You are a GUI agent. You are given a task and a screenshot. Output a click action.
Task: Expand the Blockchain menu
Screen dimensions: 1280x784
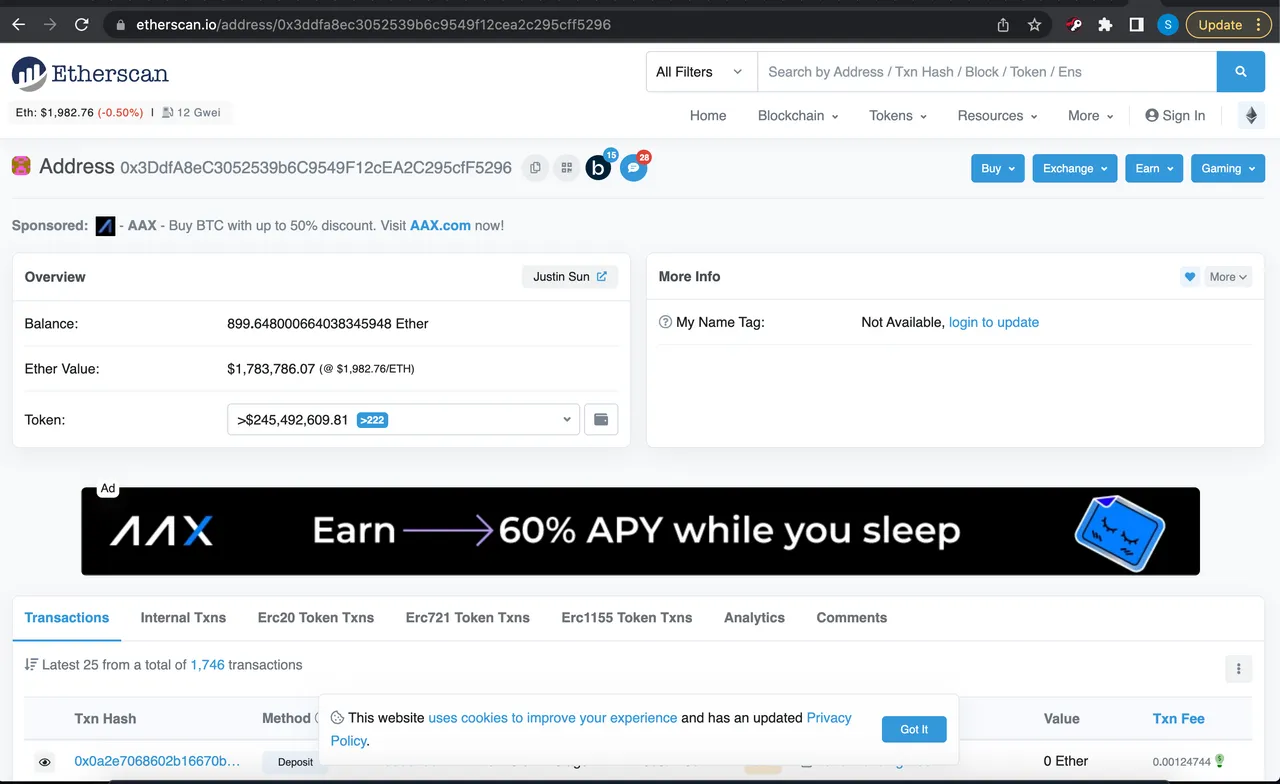[x=798, y=116]
